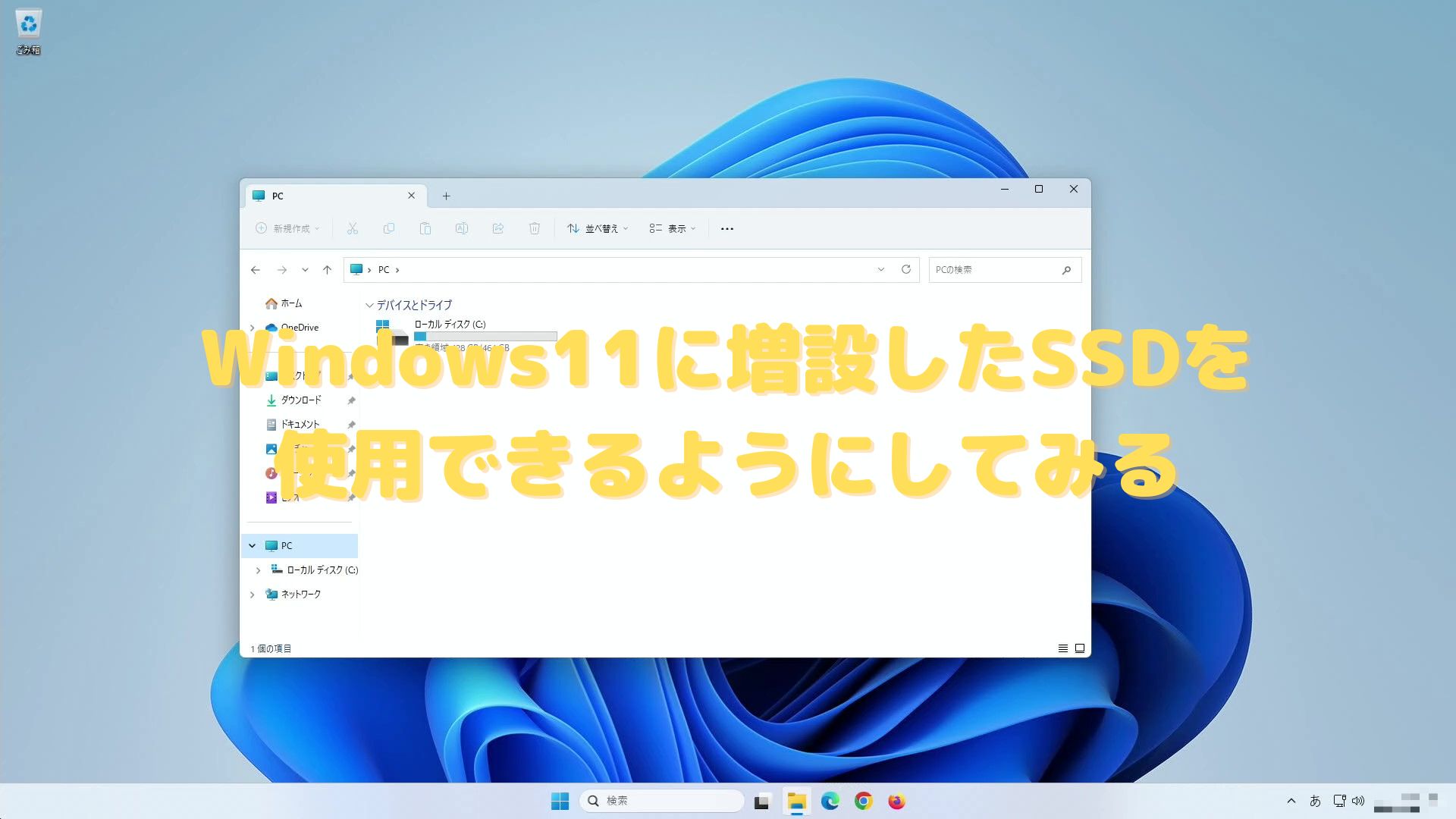Unpin ドキュメント with its pin icon
Viewport: 1456px width, 819px height.
[351, 425]
